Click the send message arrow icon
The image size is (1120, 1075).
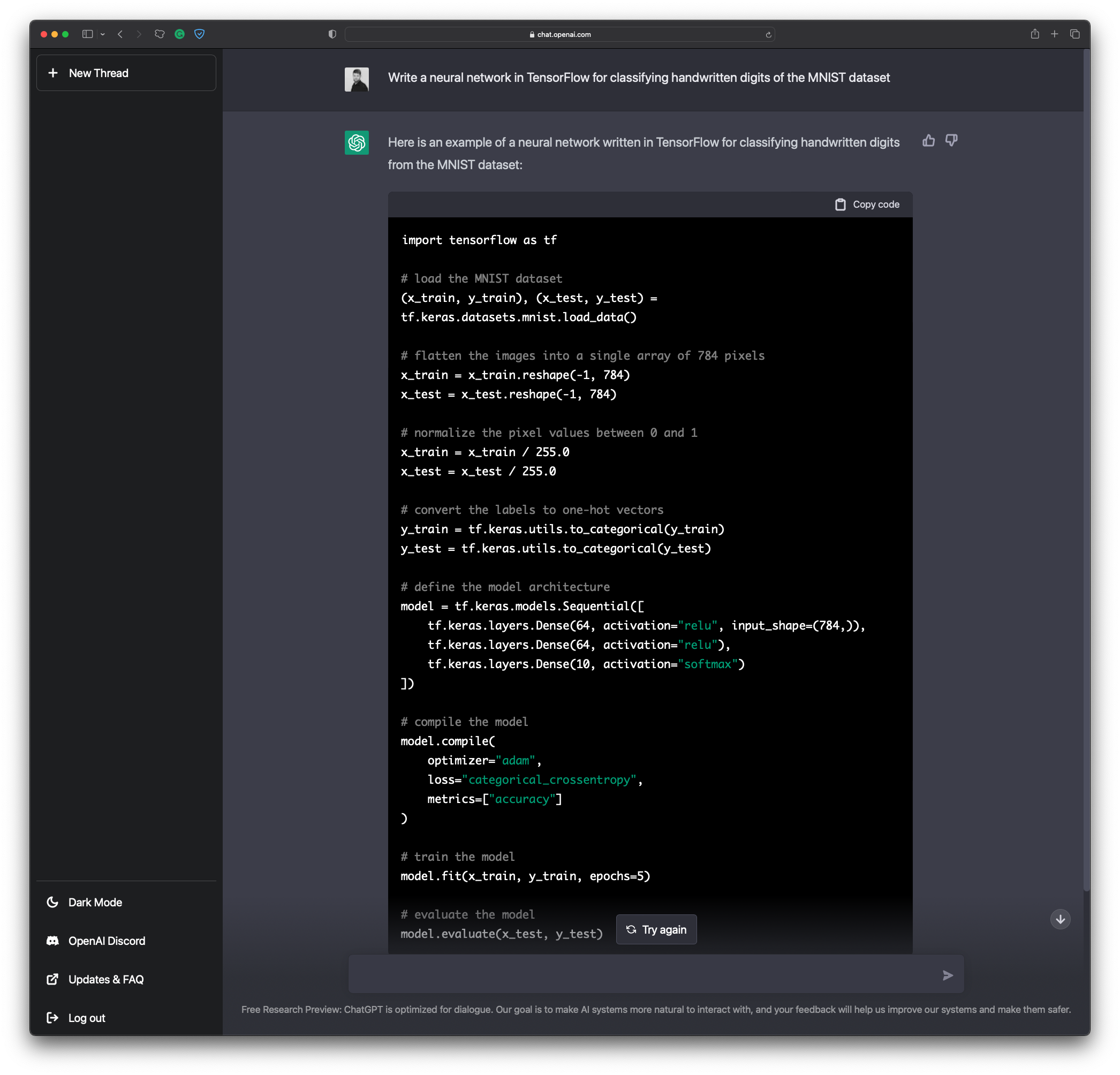pyautogui.click(x=948, y=975)
